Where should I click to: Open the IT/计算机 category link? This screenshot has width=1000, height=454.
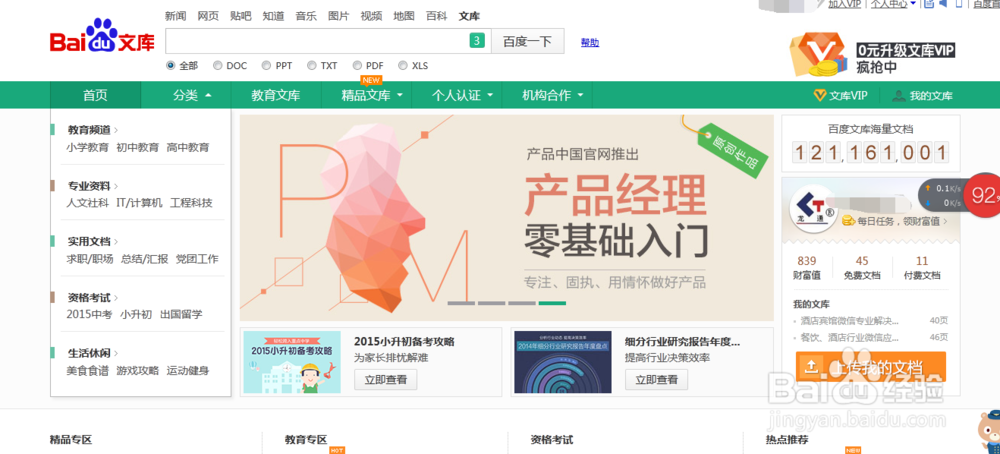coord(139,203)
